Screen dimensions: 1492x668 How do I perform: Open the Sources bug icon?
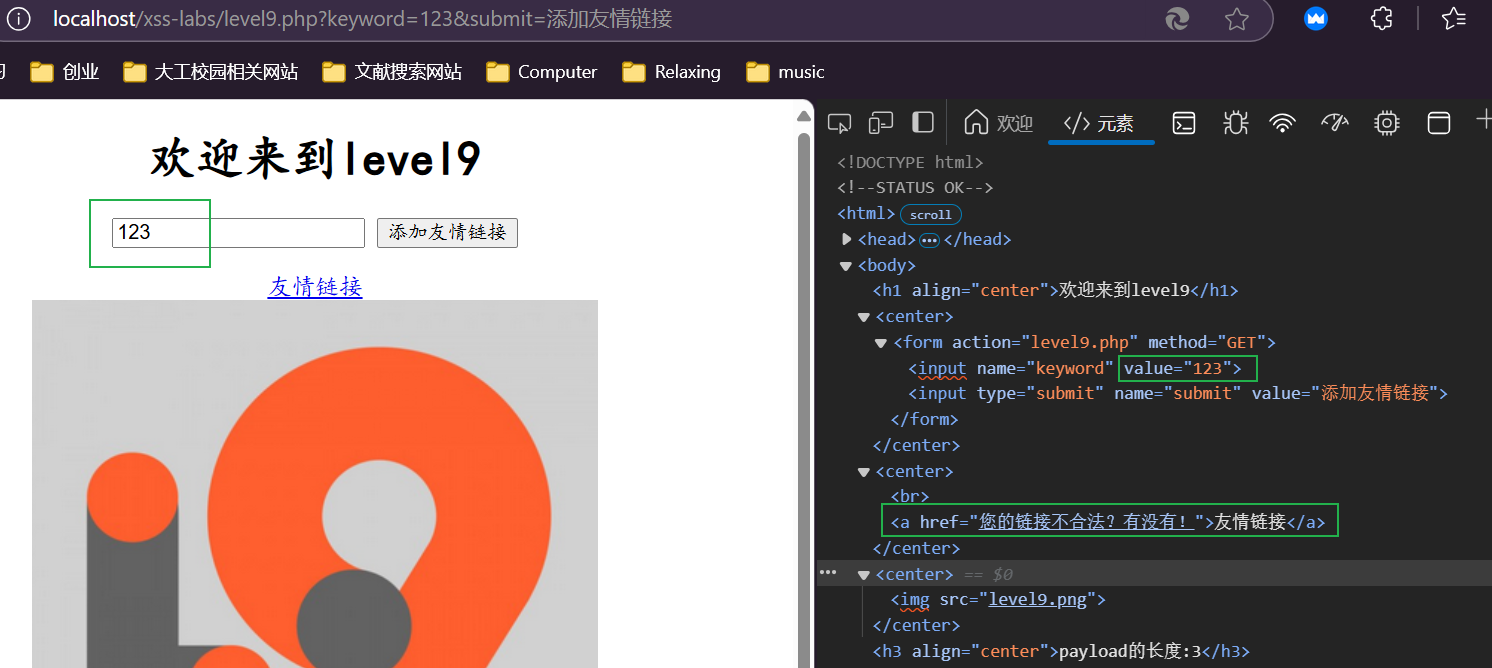(x=1235, y=123)
